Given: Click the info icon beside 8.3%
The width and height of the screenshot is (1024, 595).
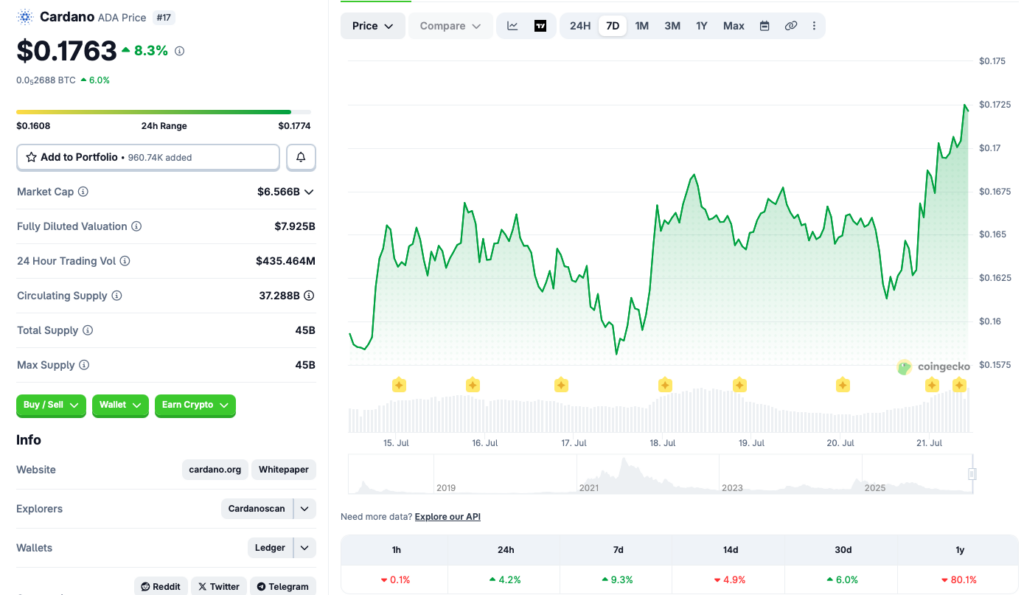Looking at the screenshot, I should 180,51.
